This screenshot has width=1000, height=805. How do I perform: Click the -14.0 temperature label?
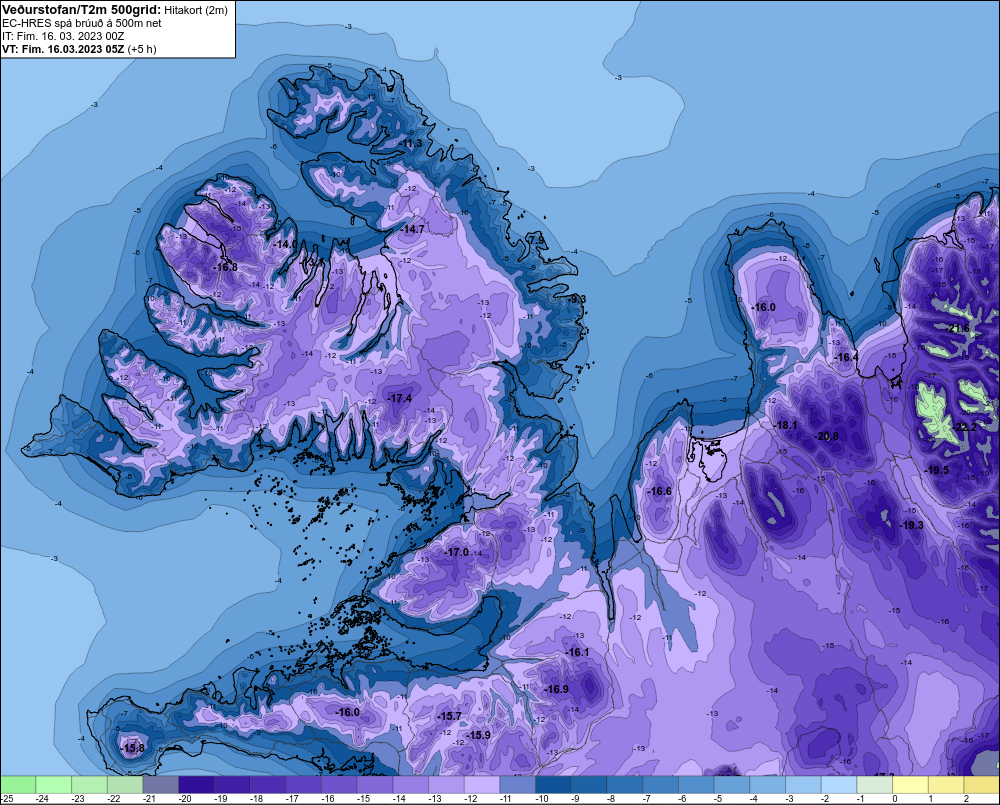pyautogui.click(x=286, y=244)
